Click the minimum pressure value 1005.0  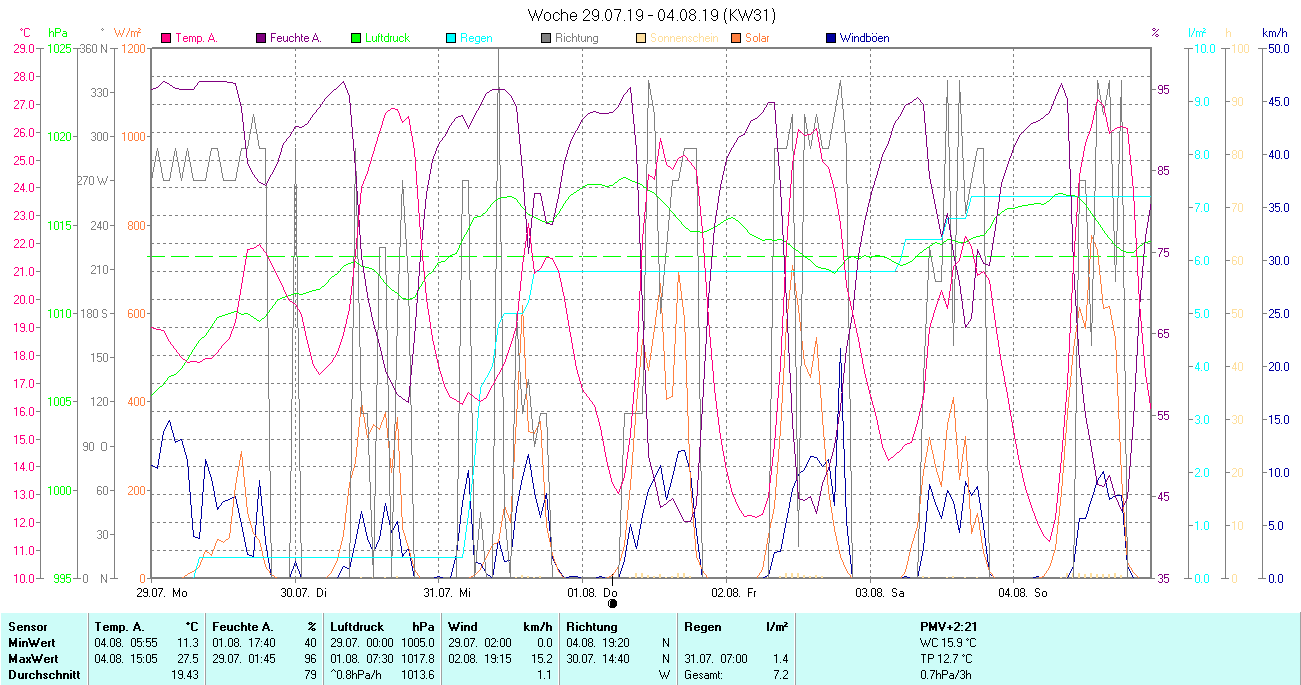[418, 642]
